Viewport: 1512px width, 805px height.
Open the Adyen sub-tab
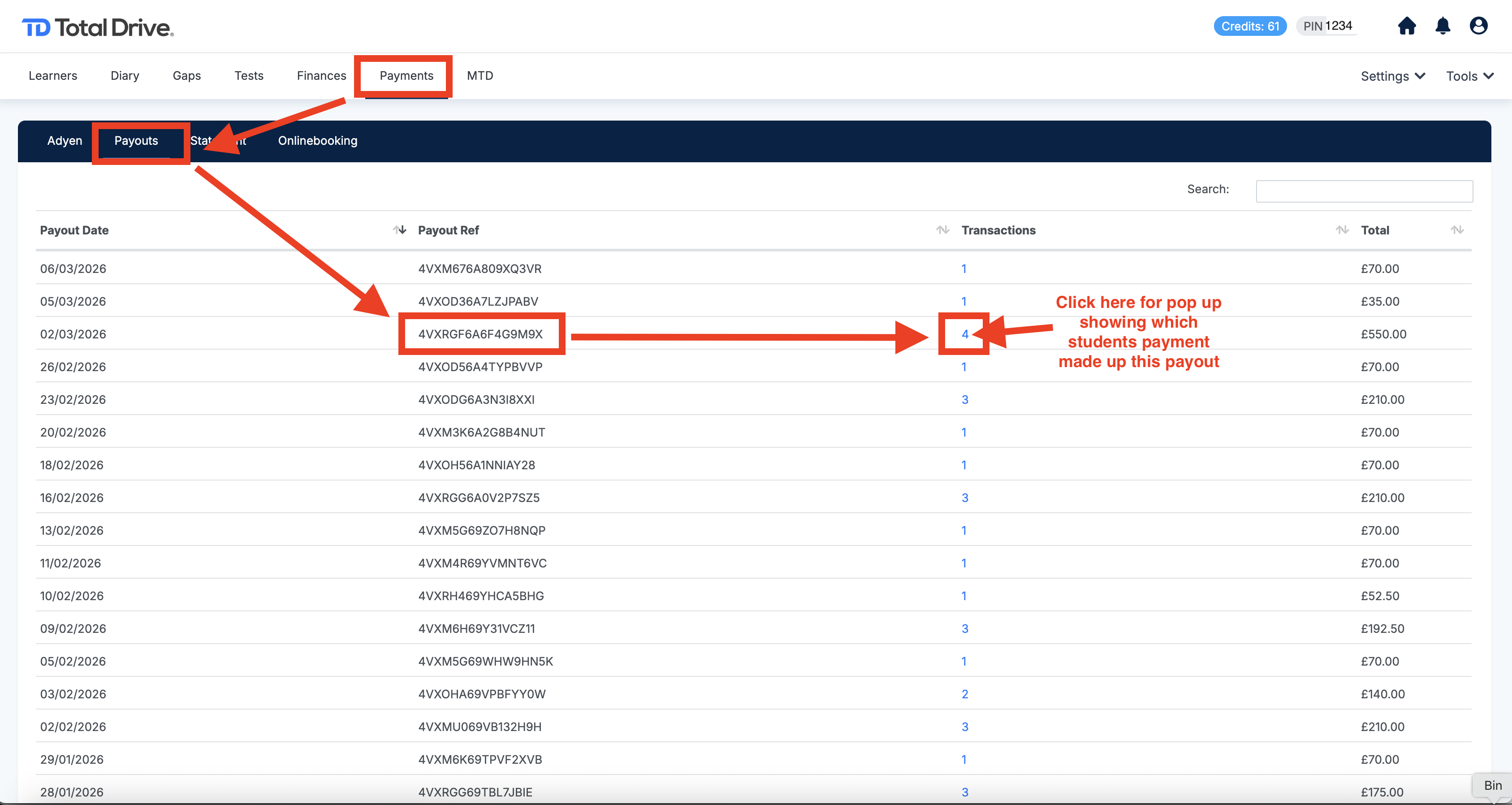[65, 141]
